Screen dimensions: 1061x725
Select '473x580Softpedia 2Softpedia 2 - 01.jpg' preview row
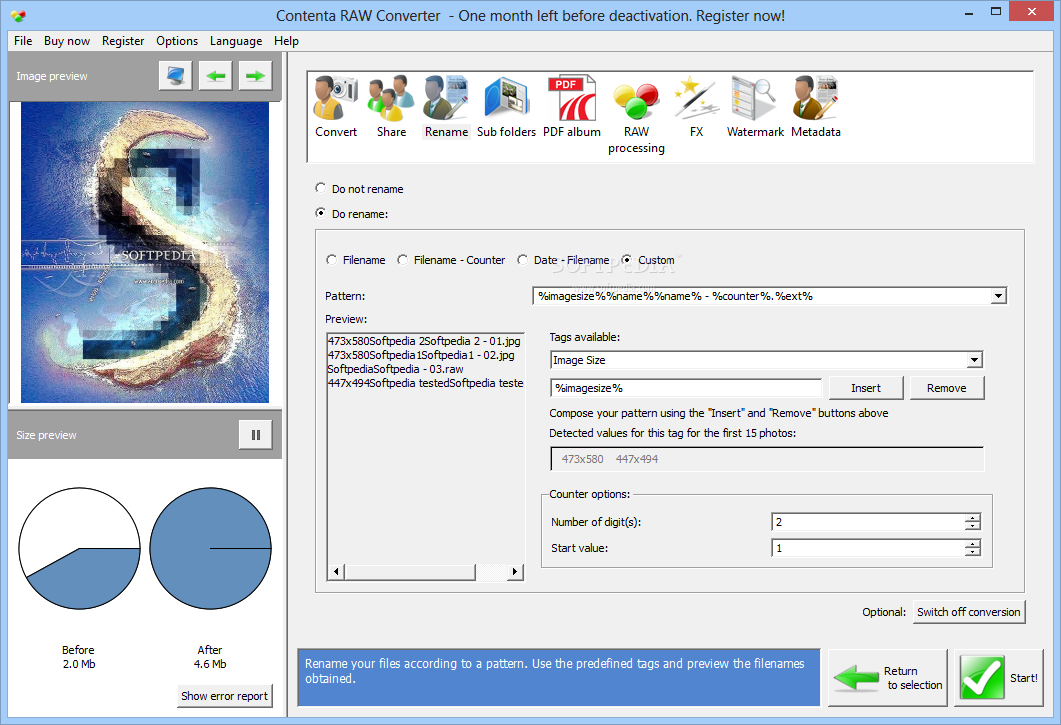[x=425, y=341]
